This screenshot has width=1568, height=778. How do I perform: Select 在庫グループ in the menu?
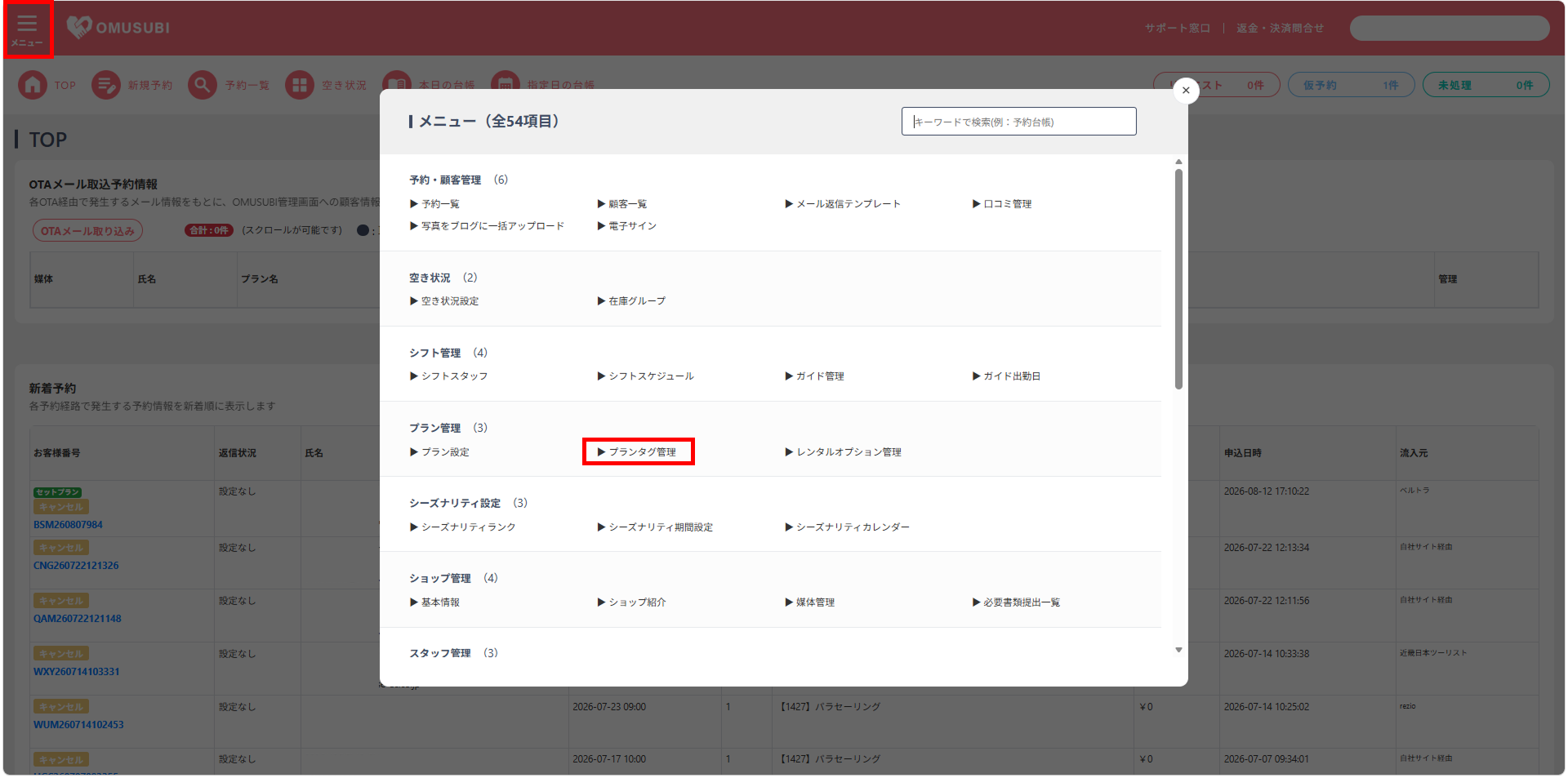pos(631,301)
